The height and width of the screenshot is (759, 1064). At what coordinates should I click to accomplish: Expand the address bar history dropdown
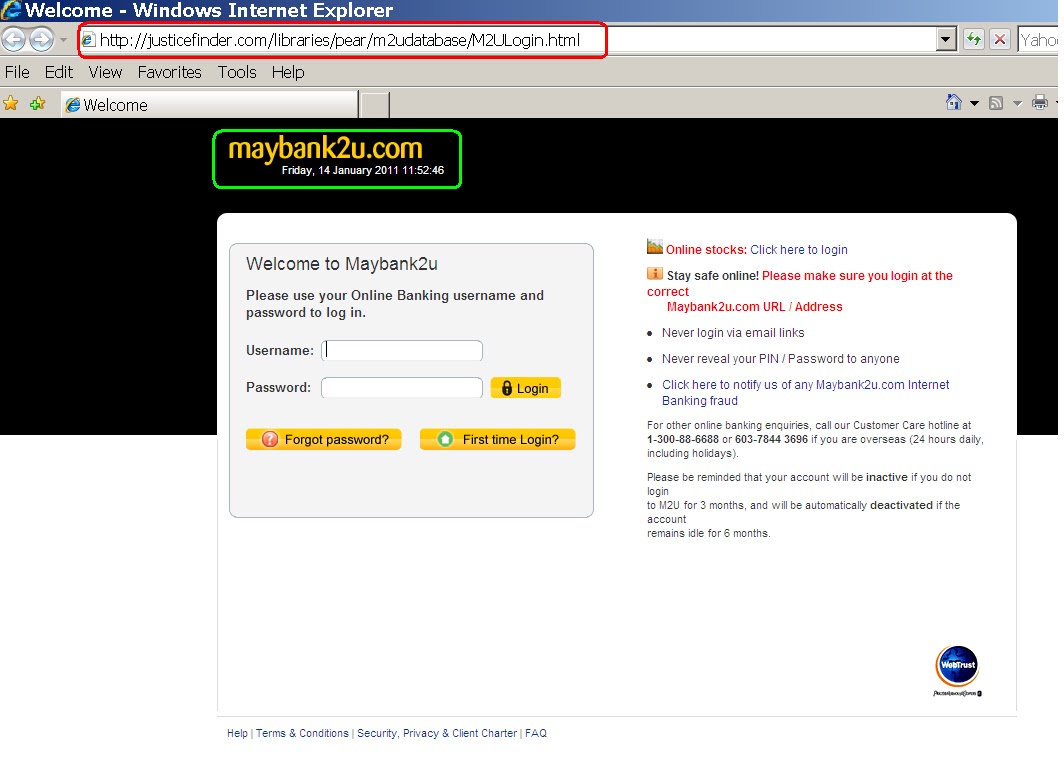946,40
